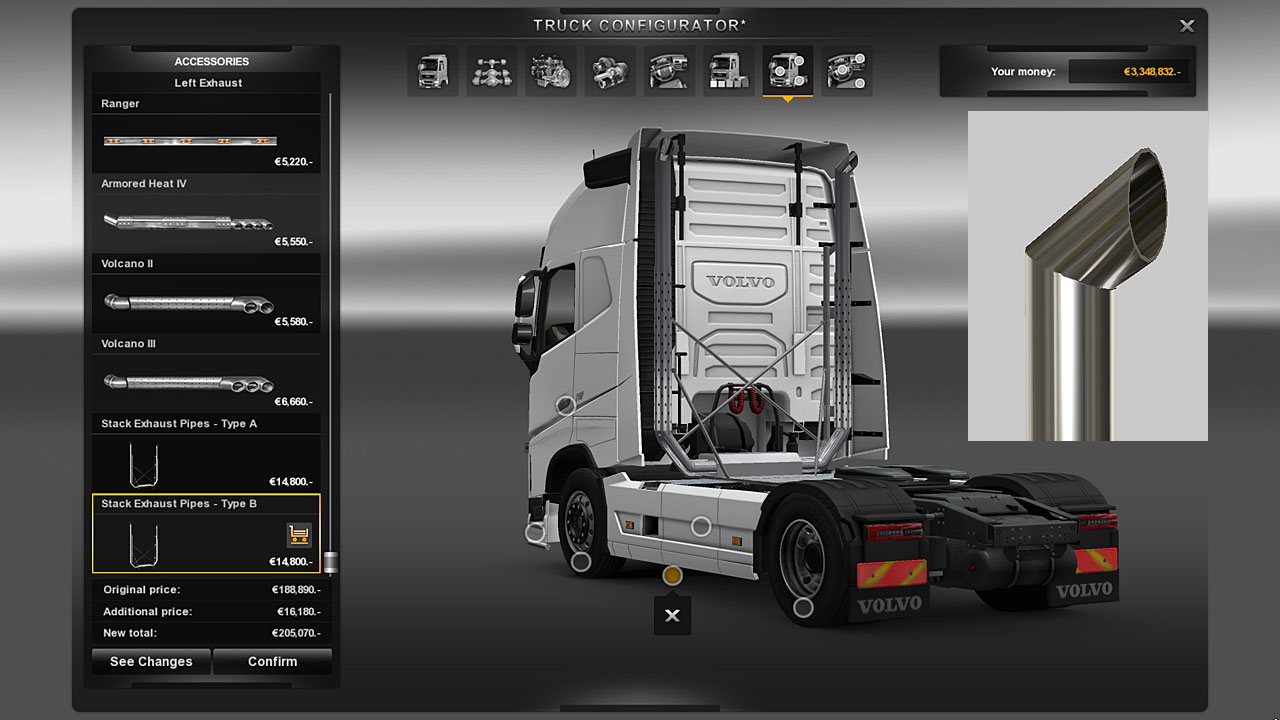Select the side skirt accessory slot marker

click(x=701, y=526)
